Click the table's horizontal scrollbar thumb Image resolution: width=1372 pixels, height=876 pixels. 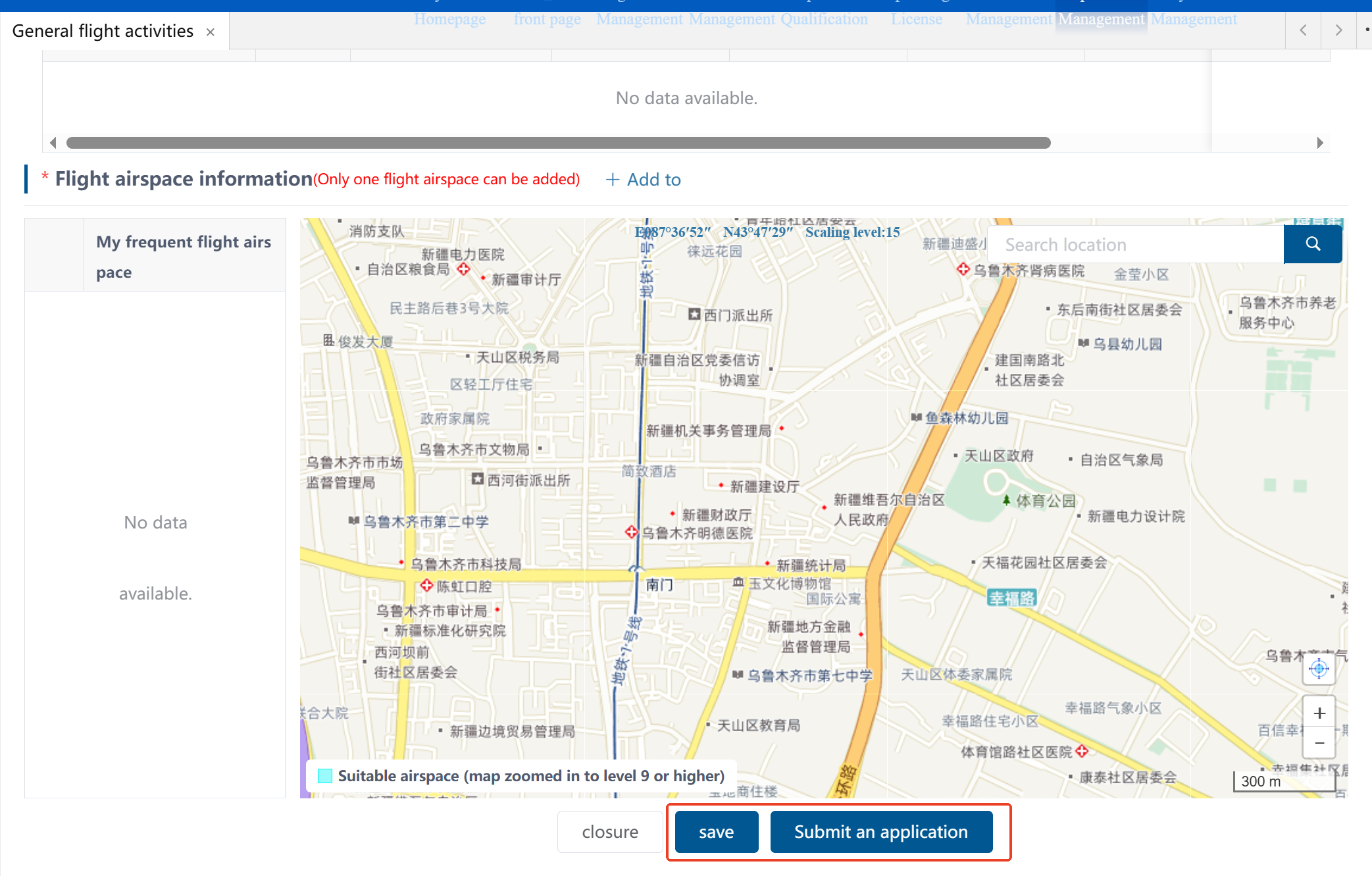[x=558, y=143]
